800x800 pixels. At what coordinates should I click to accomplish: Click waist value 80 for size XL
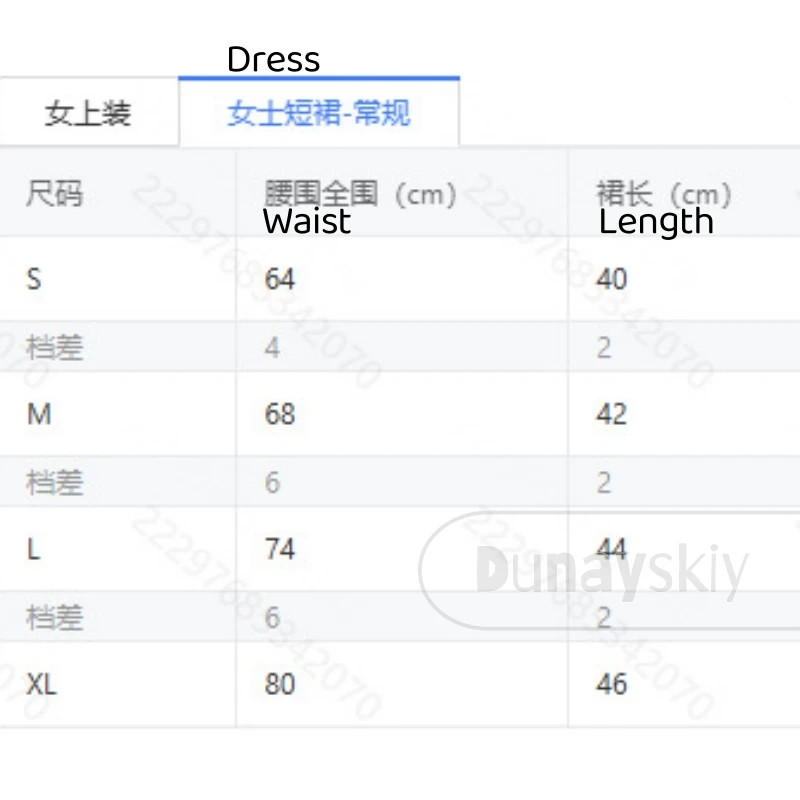click(280, 684)
